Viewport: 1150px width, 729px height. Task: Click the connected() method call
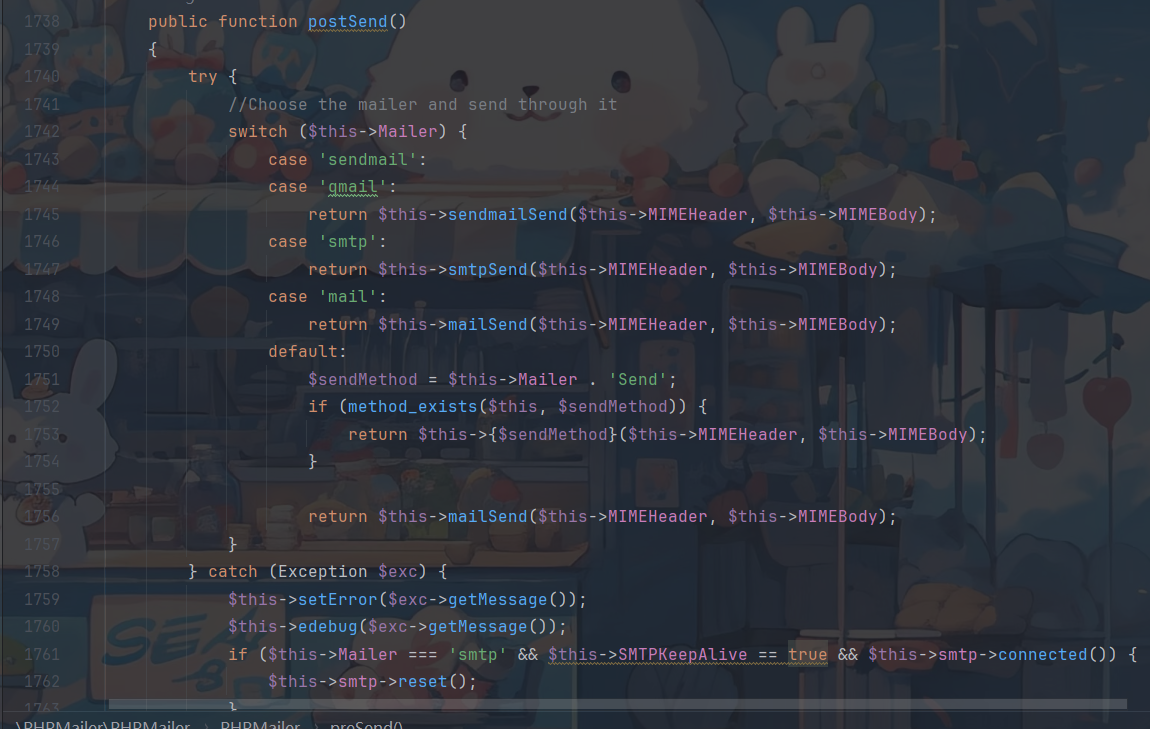pyautogui.click(x=1042, y=654)
